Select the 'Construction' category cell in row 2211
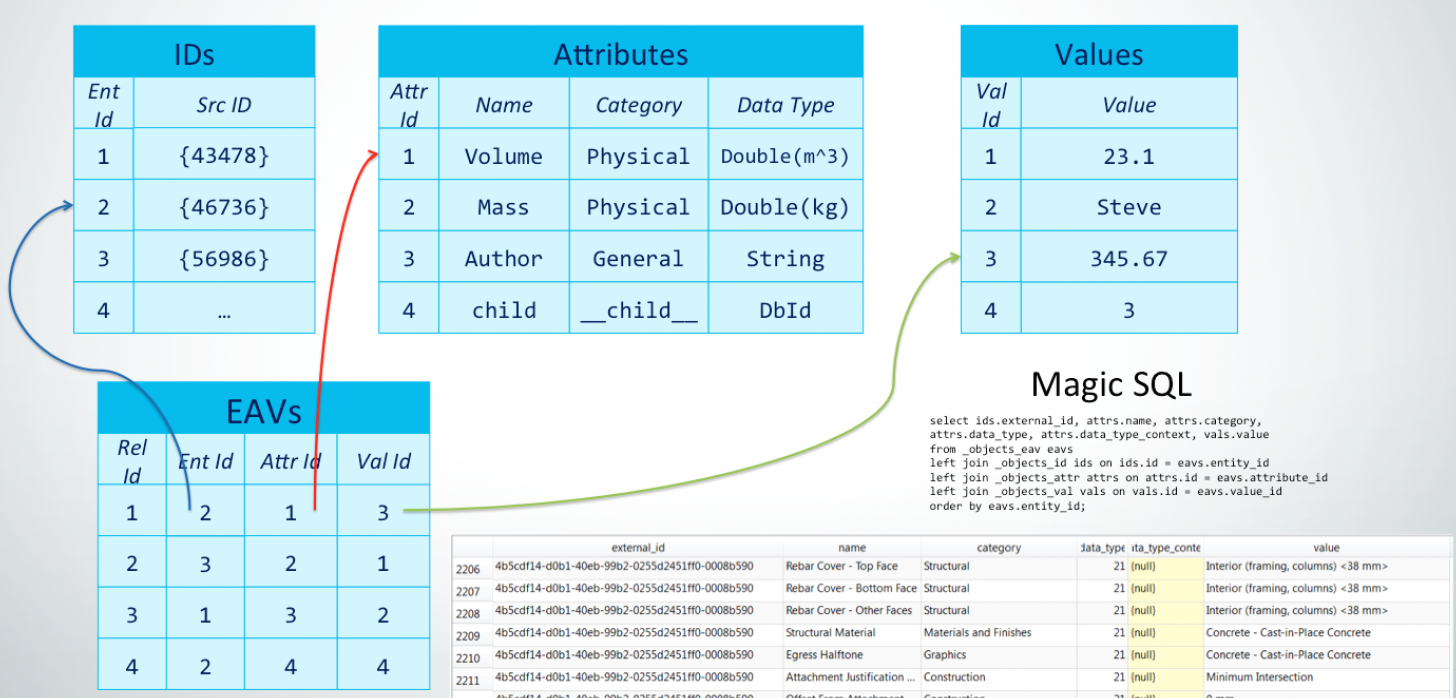This screenshot has height=698, width=1456. click(x=999, y=677)
